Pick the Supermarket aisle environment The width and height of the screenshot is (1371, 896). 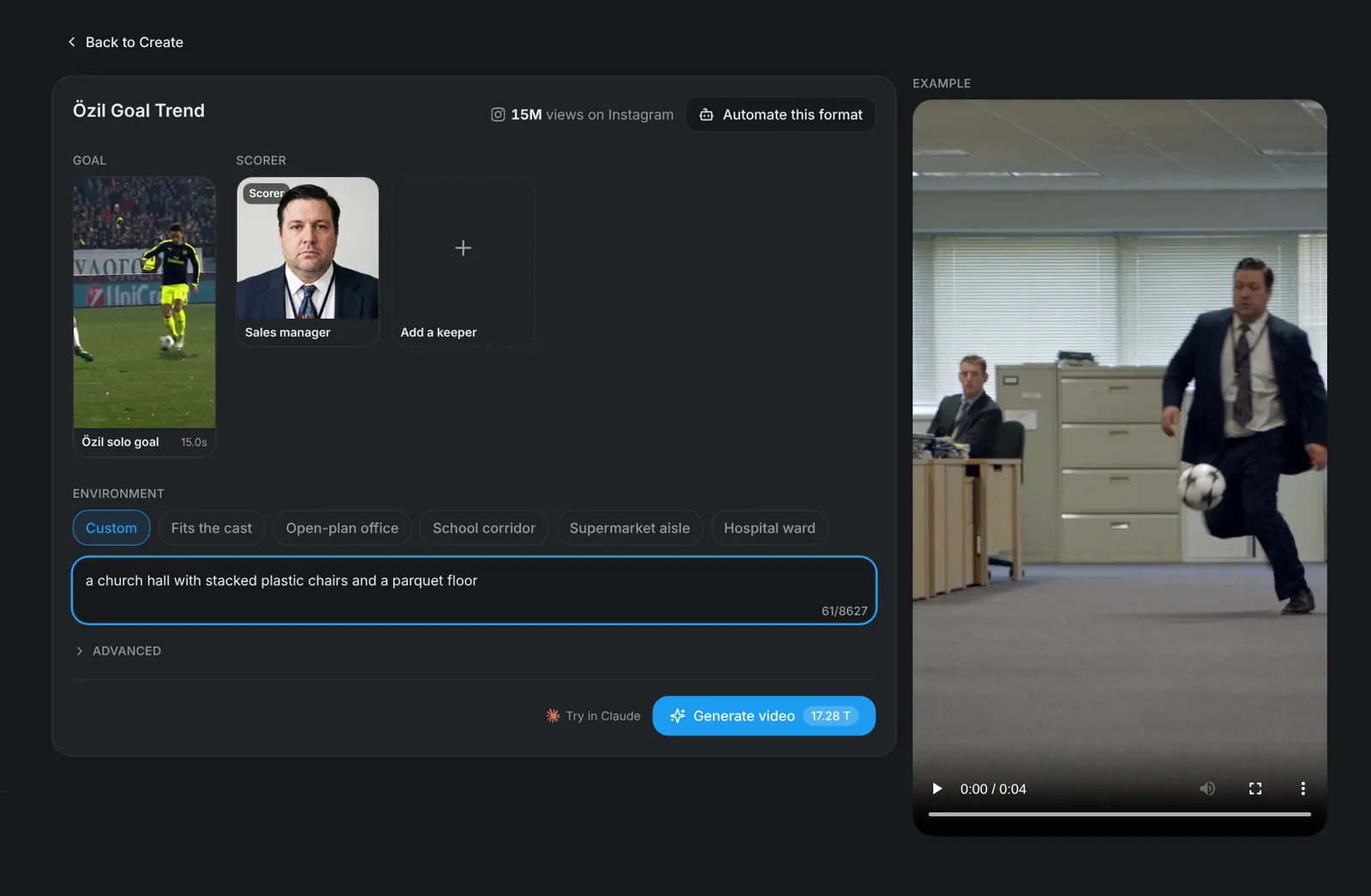coord(630,528)
